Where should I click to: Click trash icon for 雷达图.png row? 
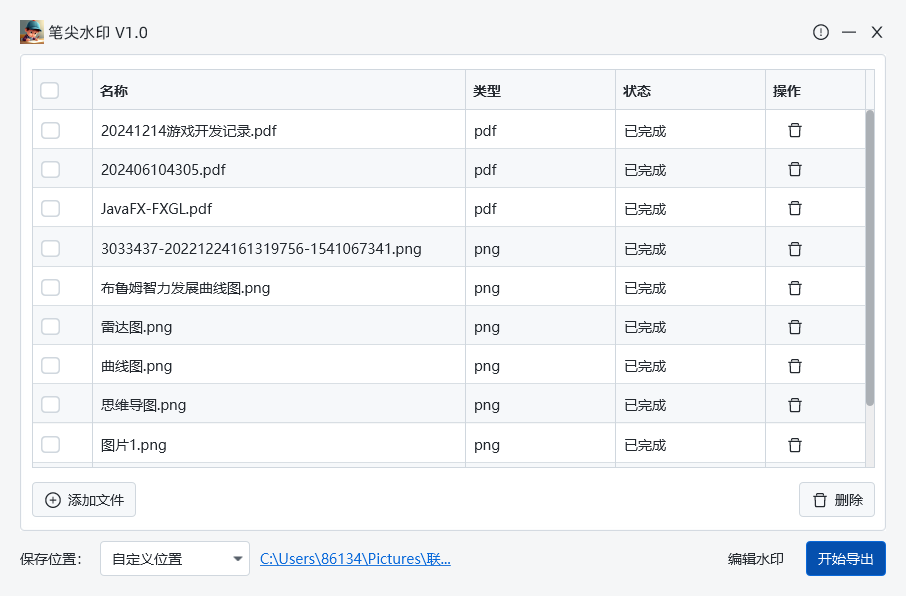click(795, 326)
